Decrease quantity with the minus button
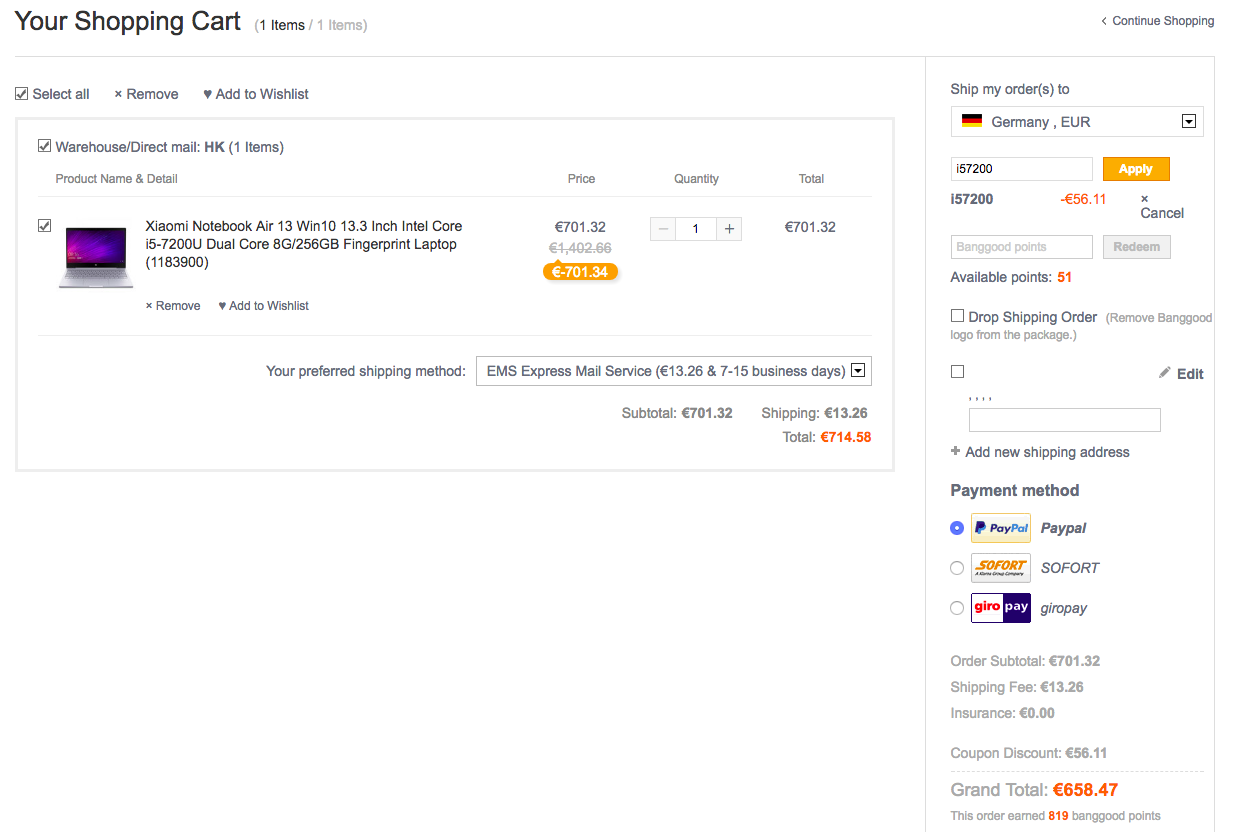The height and width of the screenshot is (832, 1233). click(662, 229)
